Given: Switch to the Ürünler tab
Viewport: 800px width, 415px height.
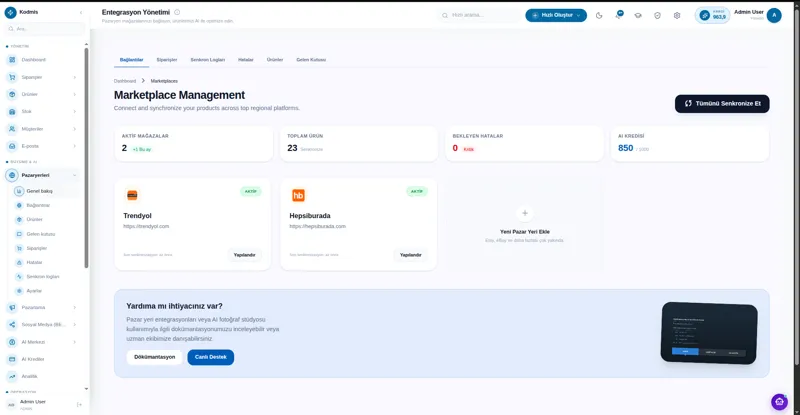Looking at the screenshot, I should [x=274, y=60].
